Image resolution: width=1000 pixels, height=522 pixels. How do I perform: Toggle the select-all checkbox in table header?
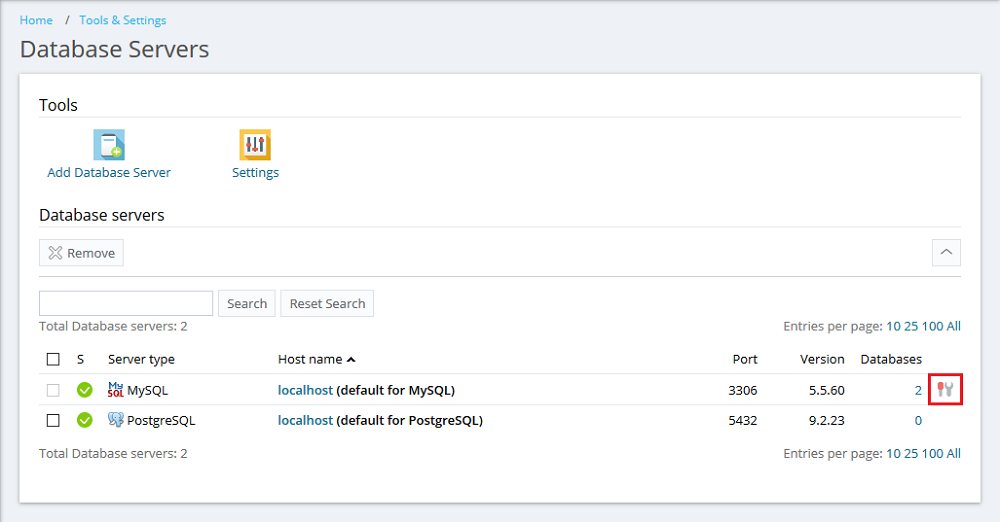pyautogui.click(x=53, y=359)
